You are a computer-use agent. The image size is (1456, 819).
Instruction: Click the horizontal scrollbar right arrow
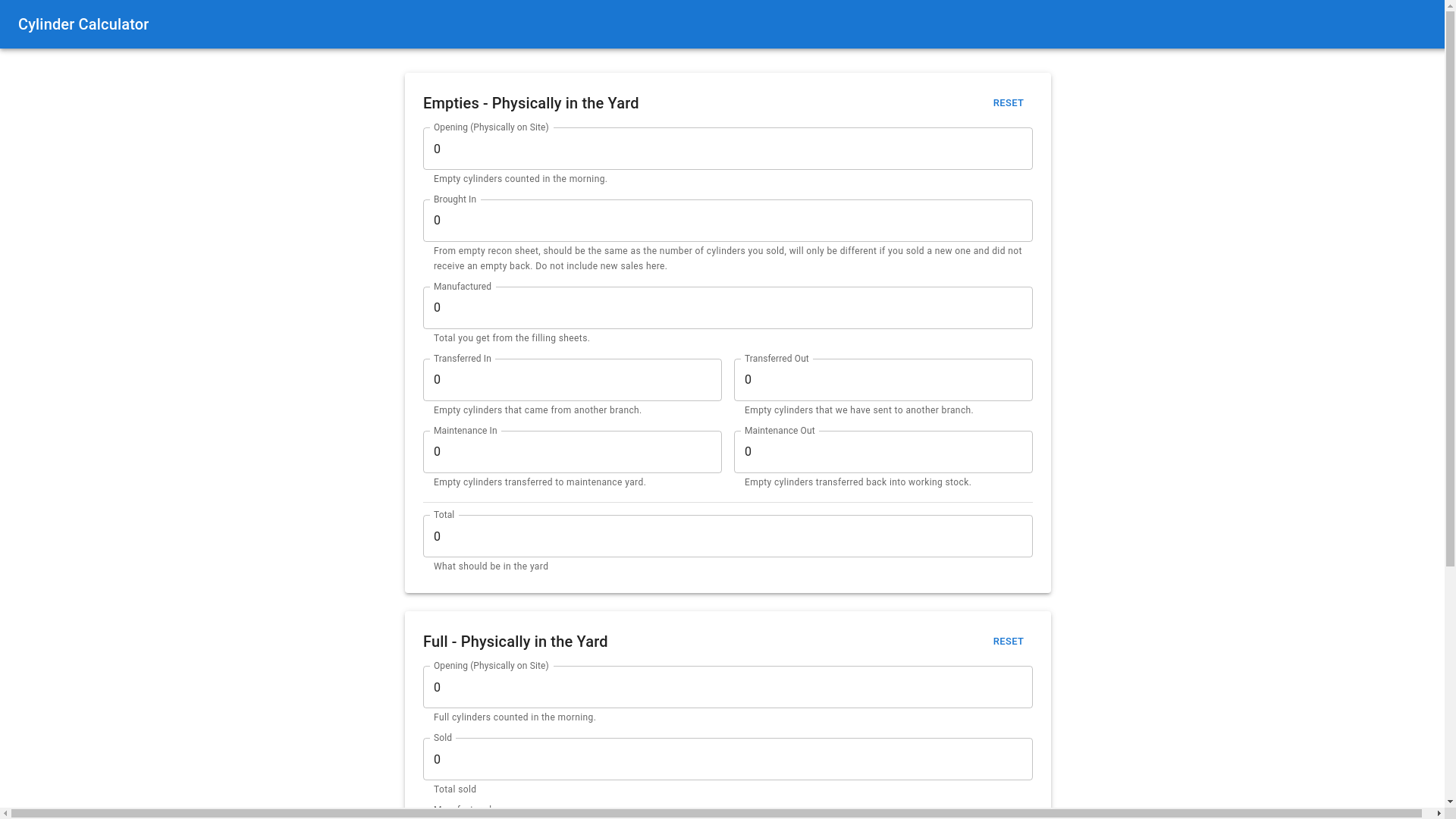point(1439,814)
